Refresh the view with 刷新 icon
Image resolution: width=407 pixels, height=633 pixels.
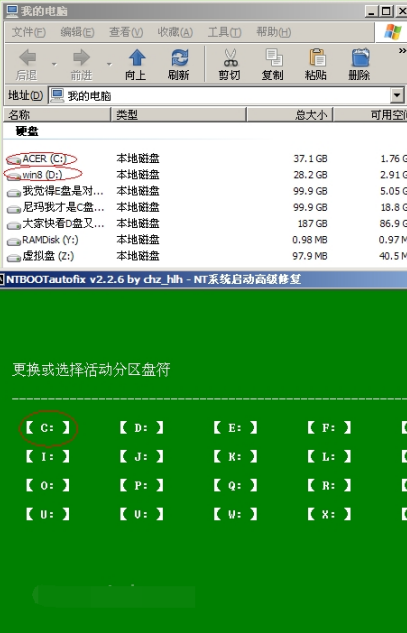179,58
